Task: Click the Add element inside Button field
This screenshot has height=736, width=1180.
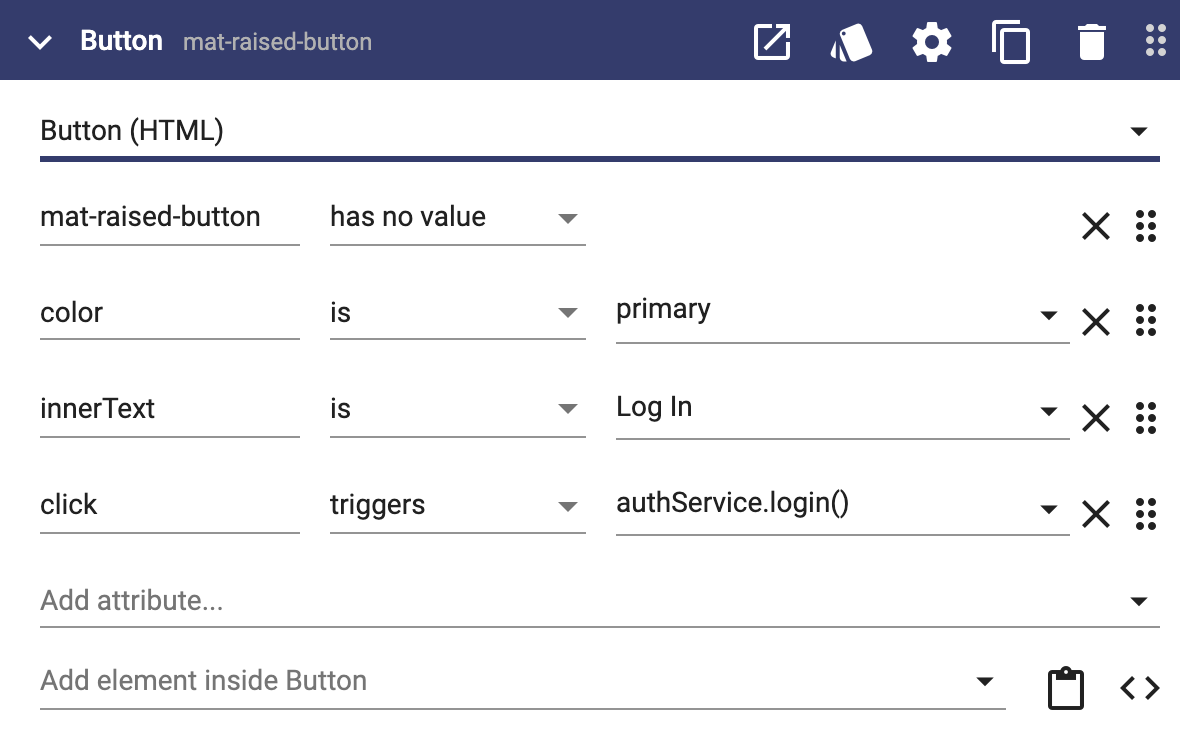Action: pos(522,681)
